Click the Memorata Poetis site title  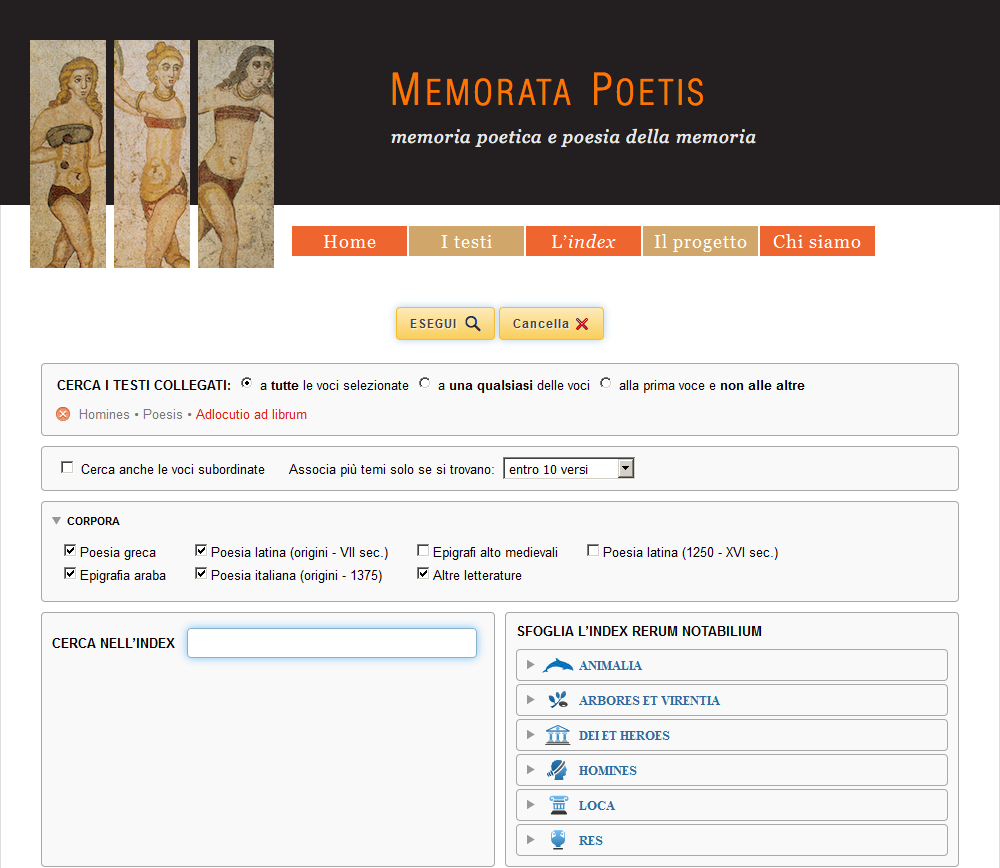(547, 89)
